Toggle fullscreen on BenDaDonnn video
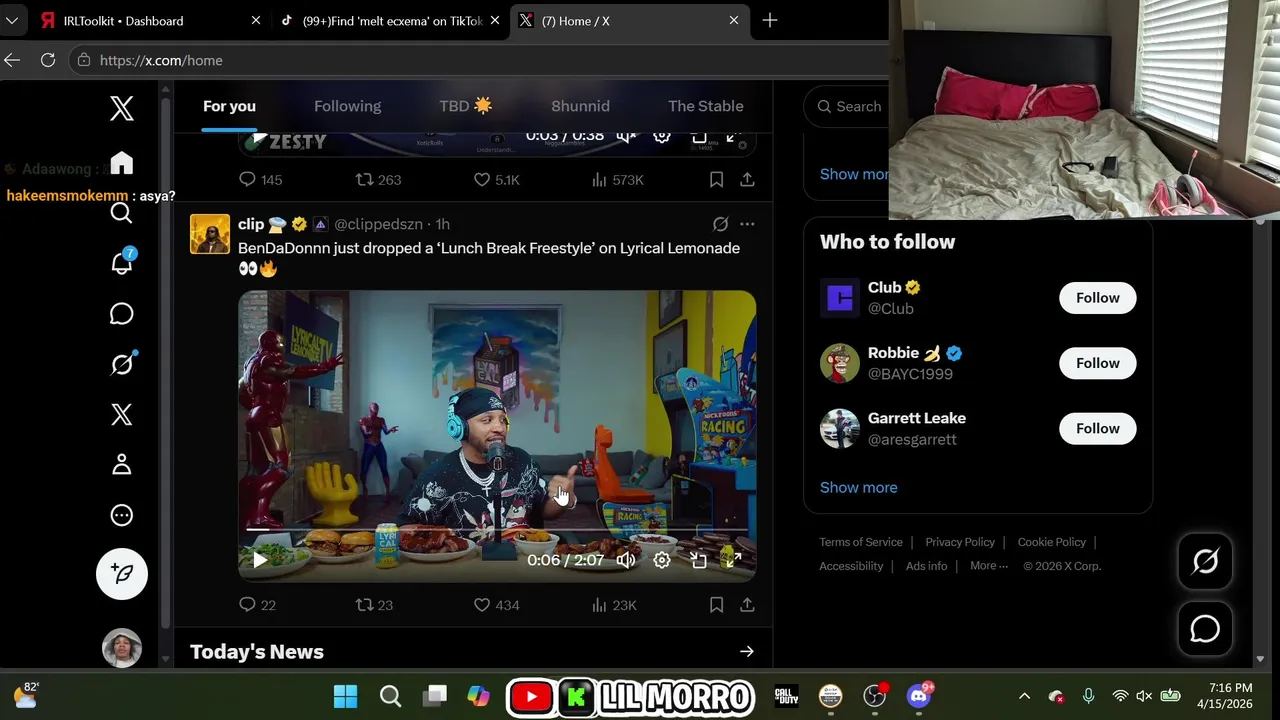Viewport: 1280px width, 720px height. click(x=733, y=560)
